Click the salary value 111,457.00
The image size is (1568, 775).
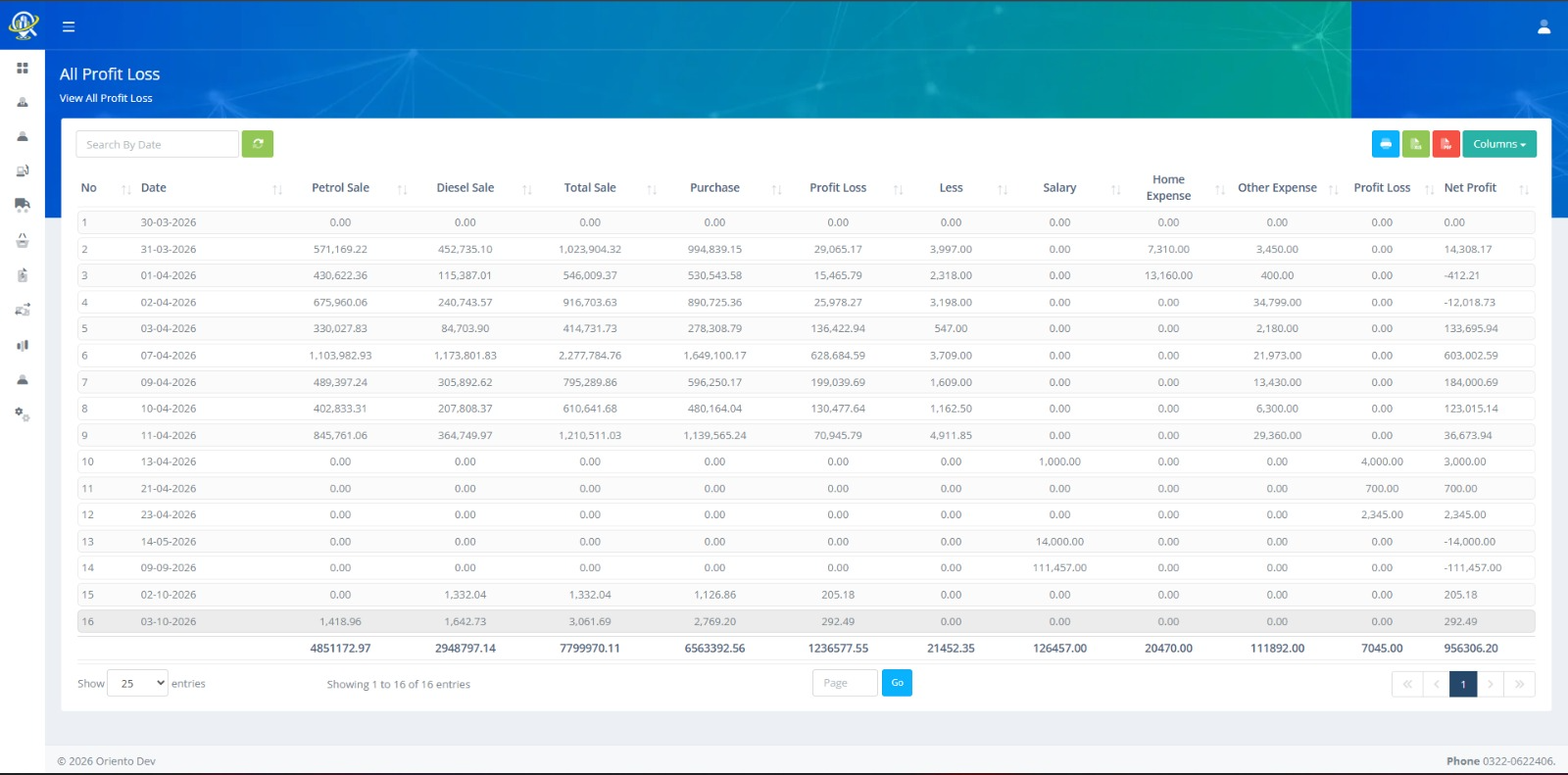click(x=1059, y=568)
